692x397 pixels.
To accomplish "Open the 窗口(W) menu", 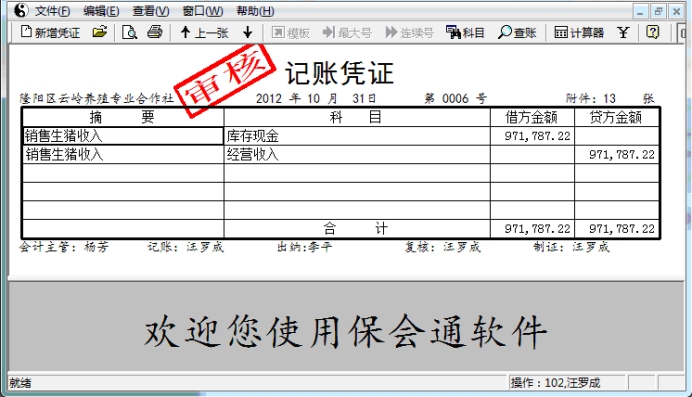I will pos(203,11).
